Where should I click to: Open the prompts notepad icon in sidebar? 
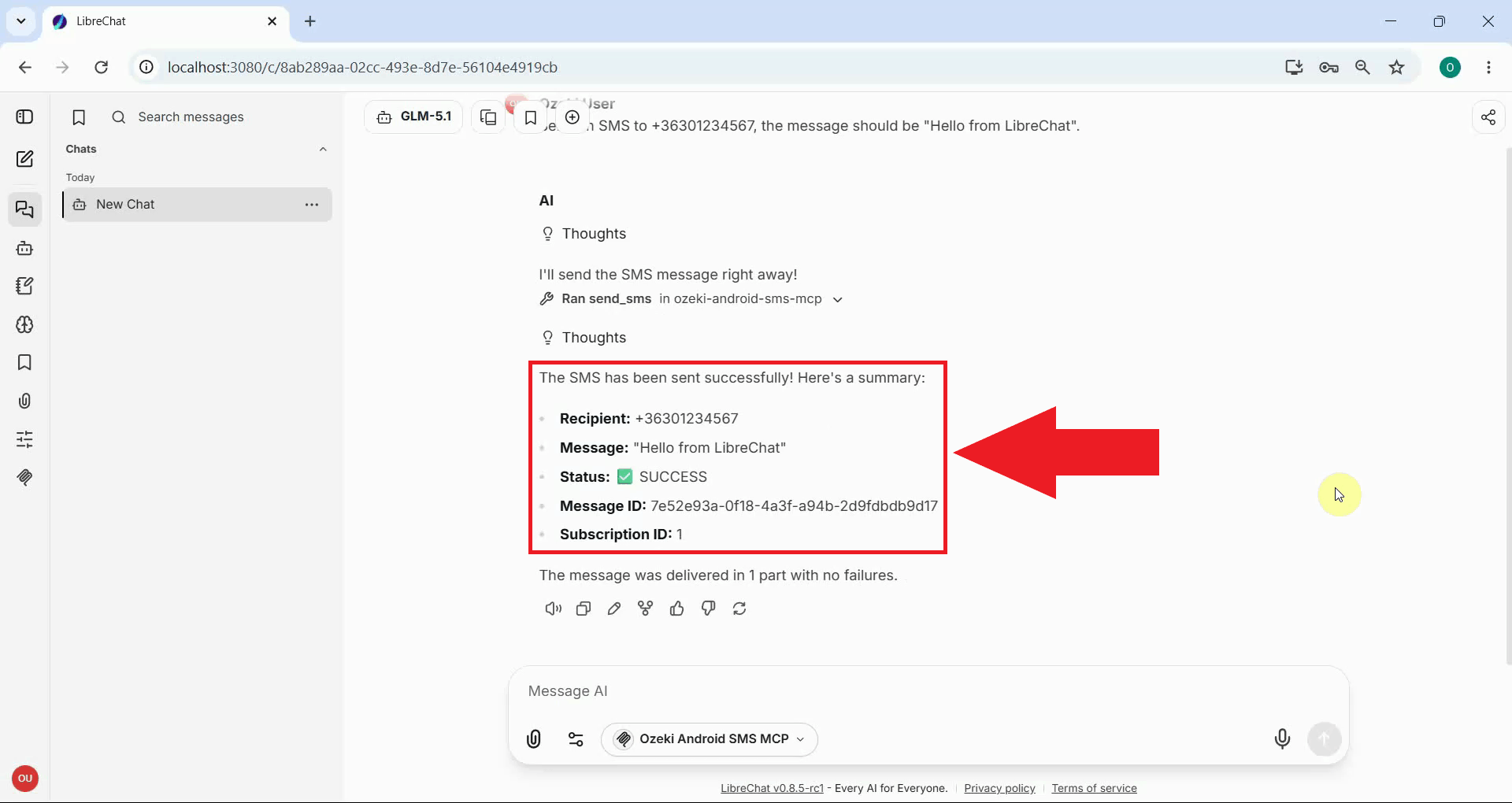(x=24, y=286)
